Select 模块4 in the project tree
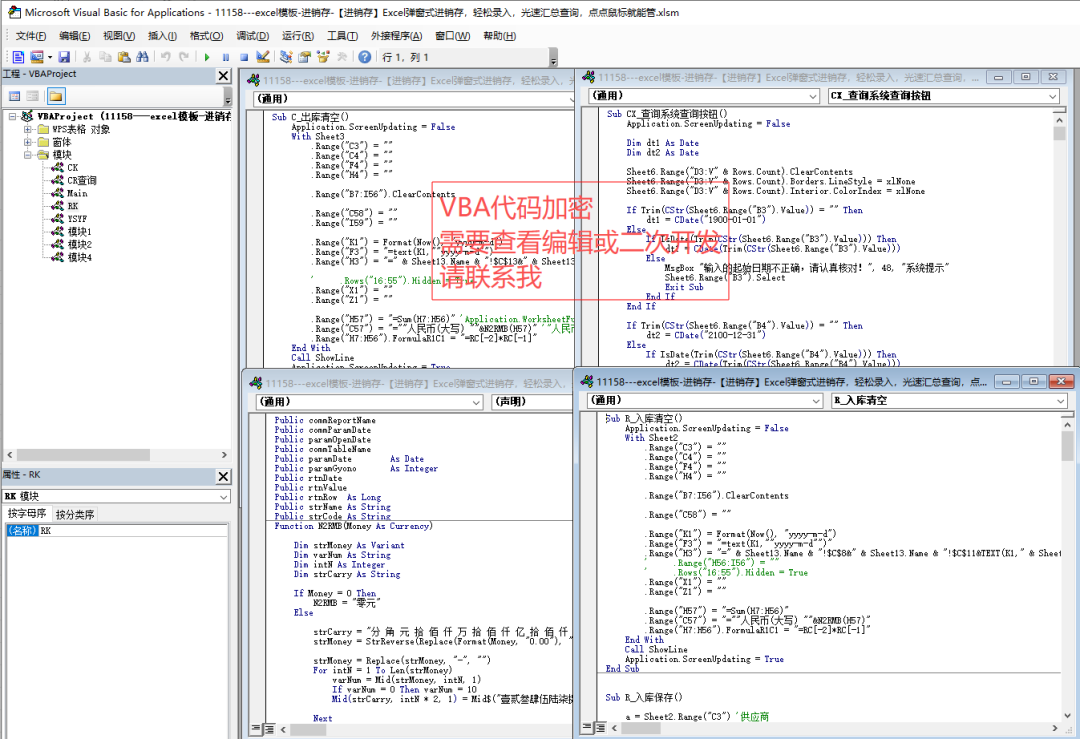 click(79, 258)
